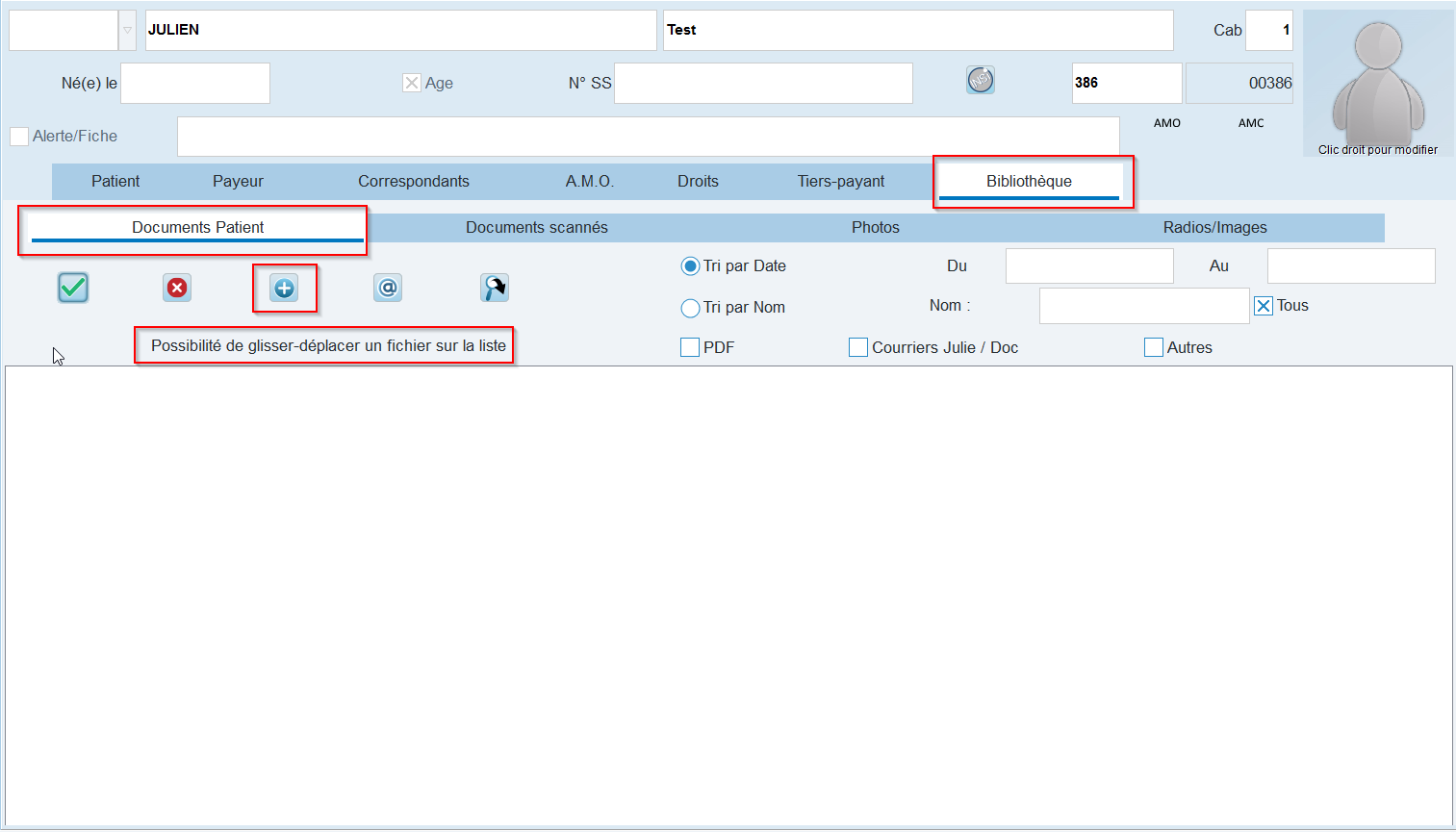The image size is (1456, 832).
Task: Click the AMO label
Action: click(x=1167, y=123)
